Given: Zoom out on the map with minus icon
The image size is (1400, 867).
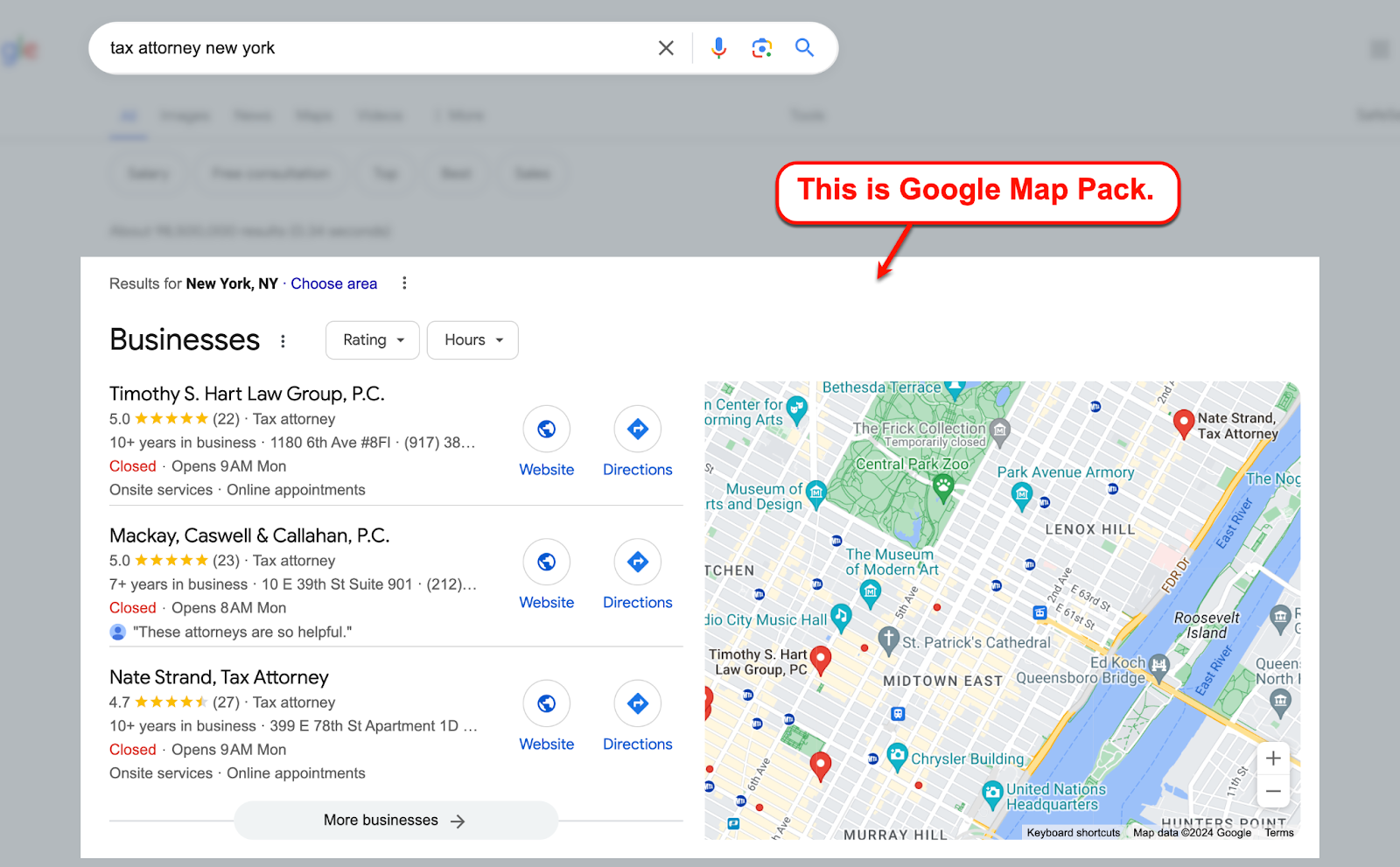Looking at the screenshot, I should click(x=1273, y=790).
